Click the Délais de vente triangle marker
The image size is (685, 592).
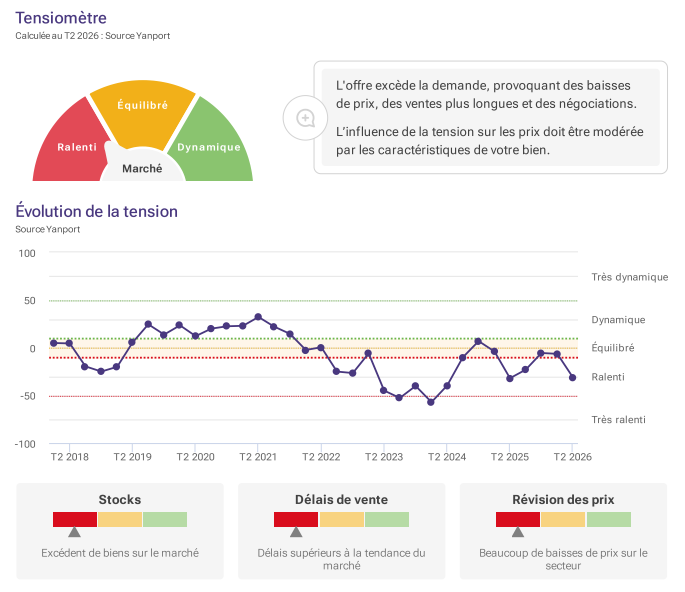coord(296,532)
